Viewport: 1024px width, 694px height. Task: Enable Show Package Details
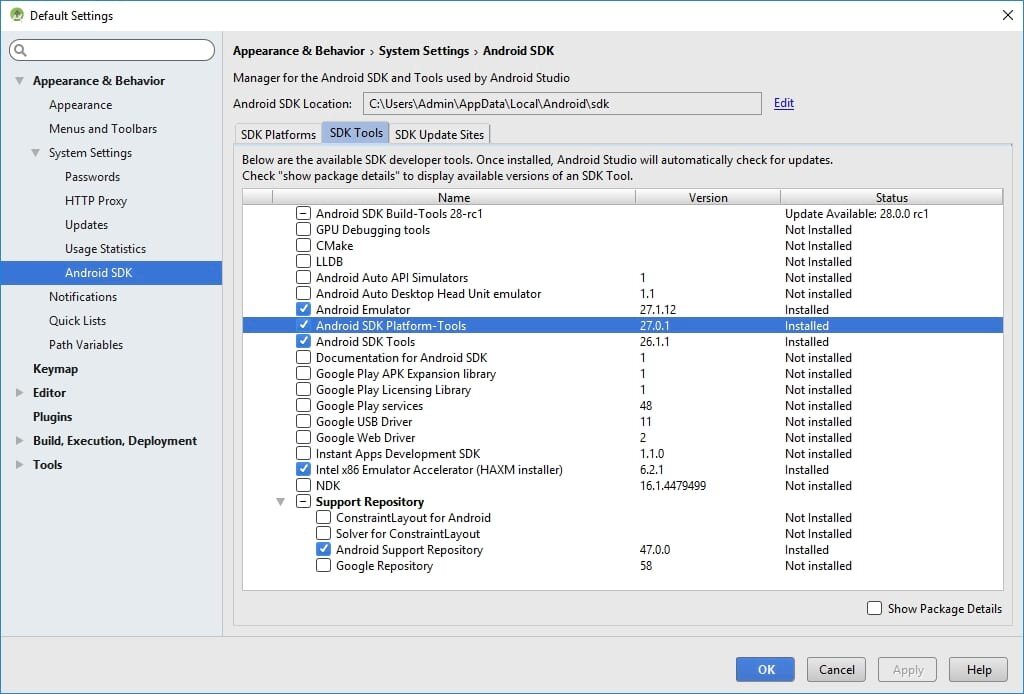click(874, 608)
